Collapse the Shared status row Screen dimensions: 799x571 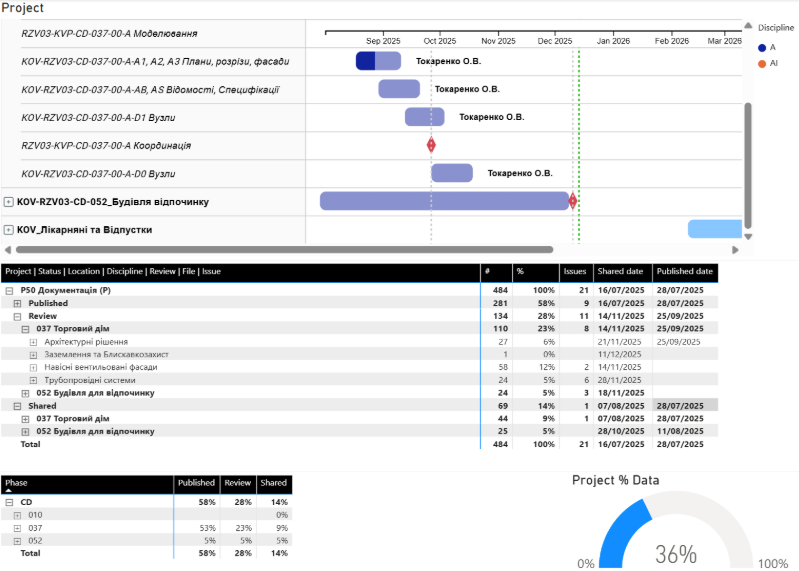pyautogui.click(x=17, y=406)
